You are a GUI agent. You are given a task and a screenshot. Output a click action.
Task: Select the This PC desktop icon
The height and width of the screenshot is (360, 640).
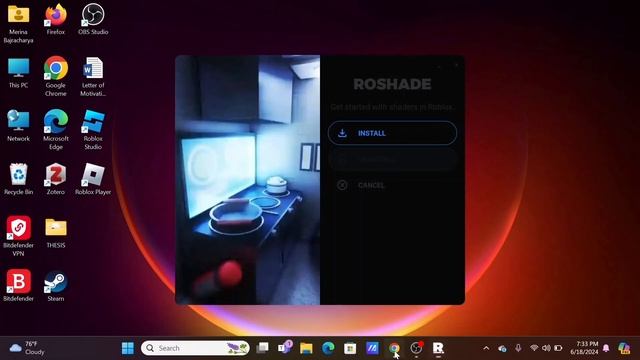[x=18, y=73]
